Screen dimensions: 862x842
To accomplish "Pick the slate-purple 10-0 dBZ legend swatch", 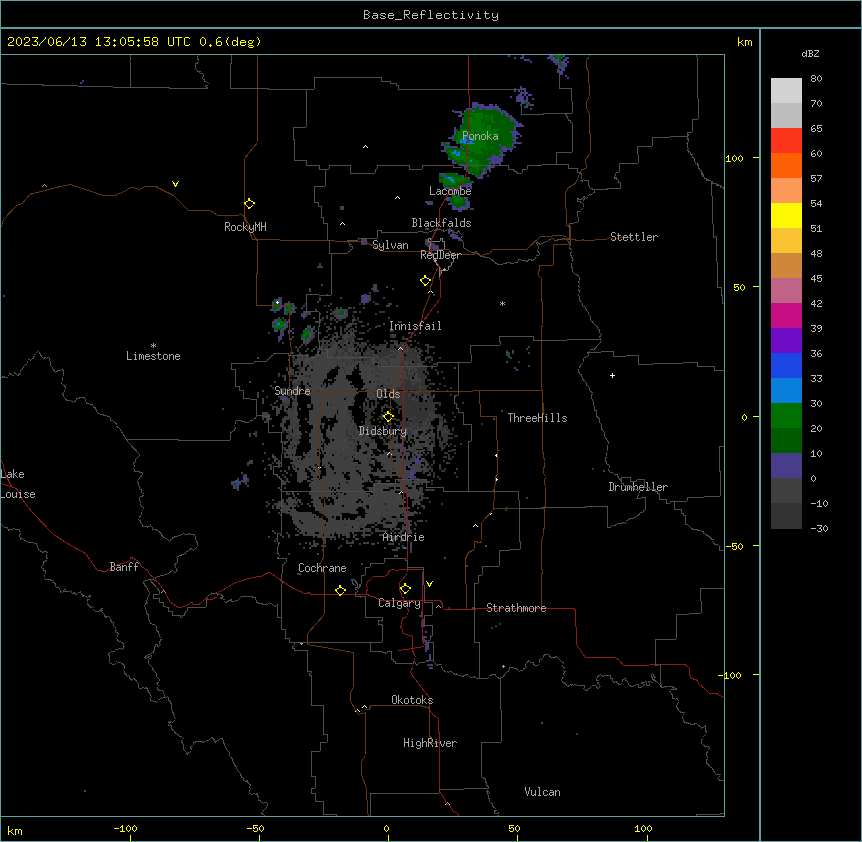I will click(x=786, y=466).
